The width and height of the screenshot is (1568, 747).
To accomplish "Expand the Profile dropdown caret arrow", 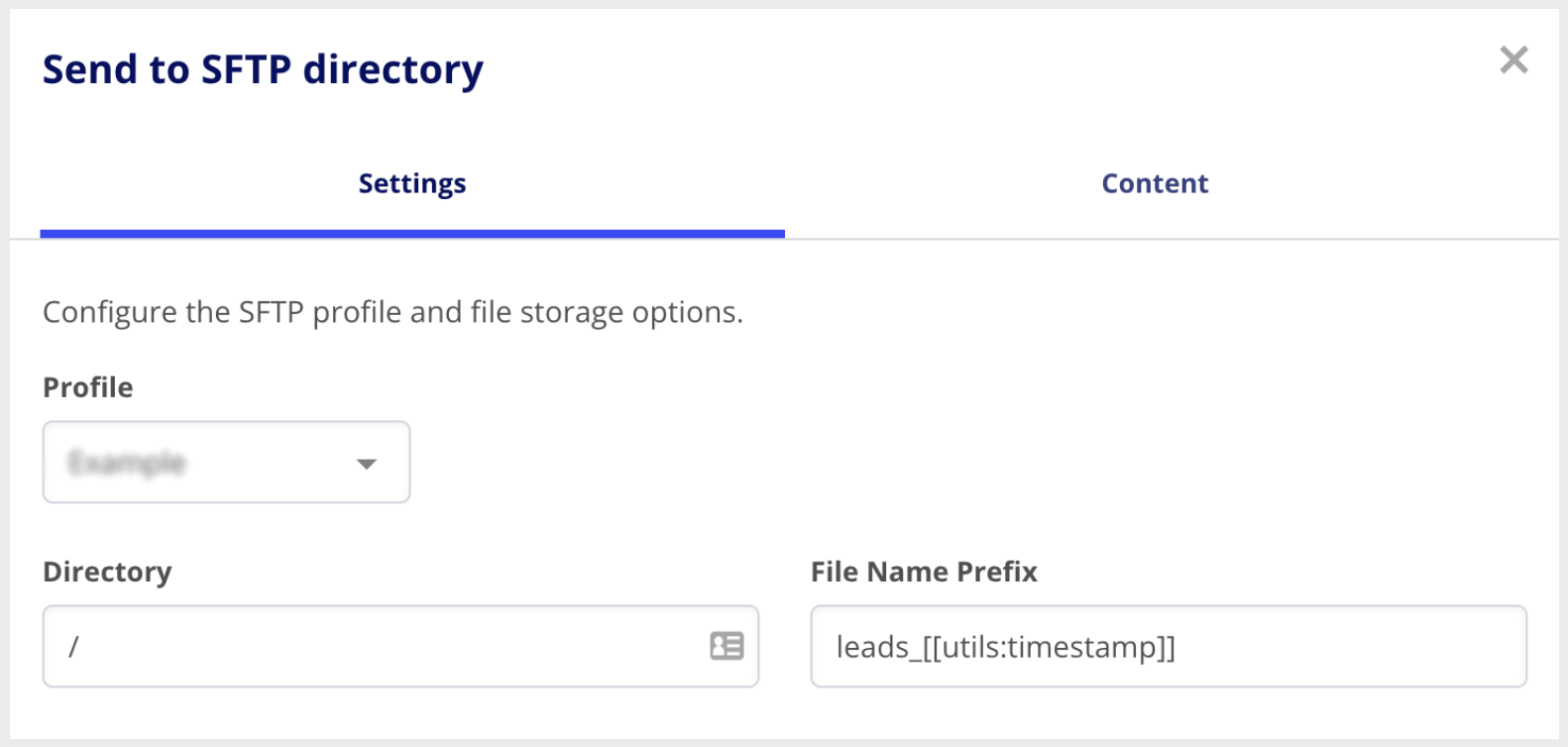I will click(x=367, y=464).
